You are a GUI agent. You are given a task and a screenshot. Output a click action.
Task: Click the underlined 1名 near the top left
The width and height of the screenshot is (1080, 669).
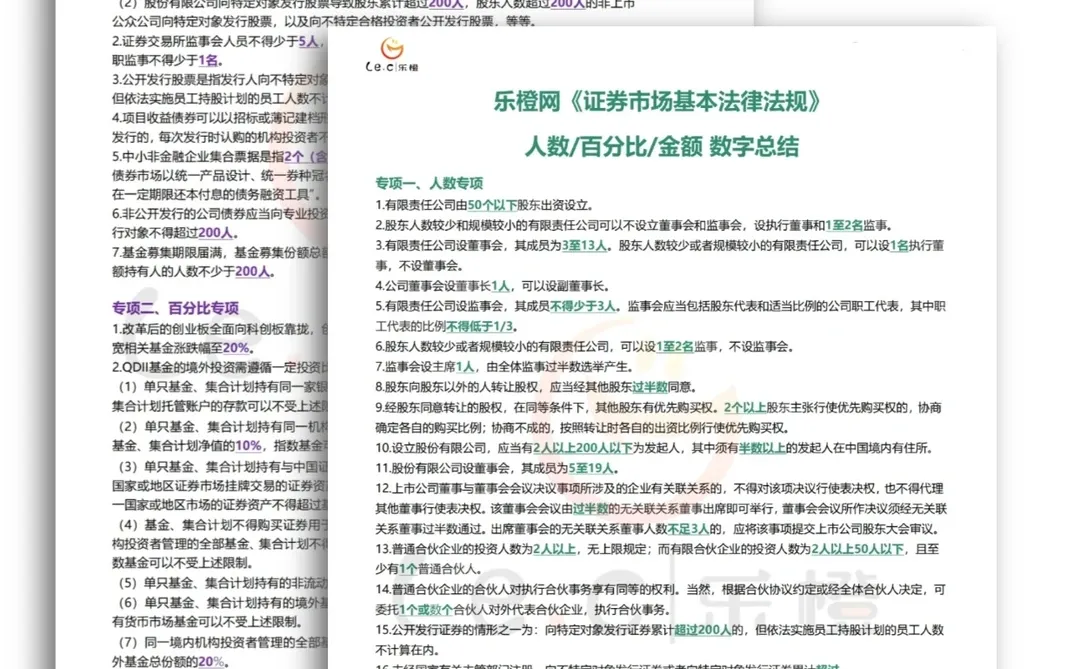coord(206,57)
